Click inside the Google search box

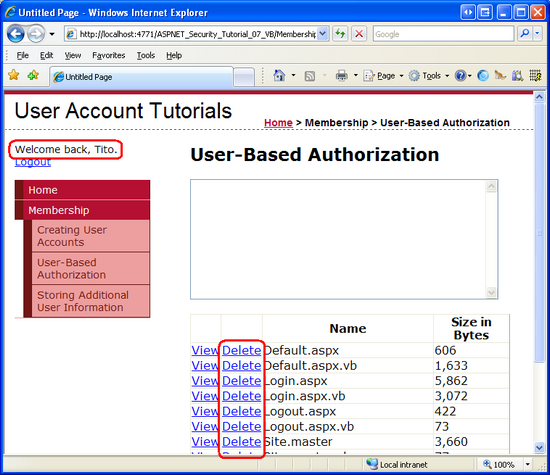click(443, 34)
